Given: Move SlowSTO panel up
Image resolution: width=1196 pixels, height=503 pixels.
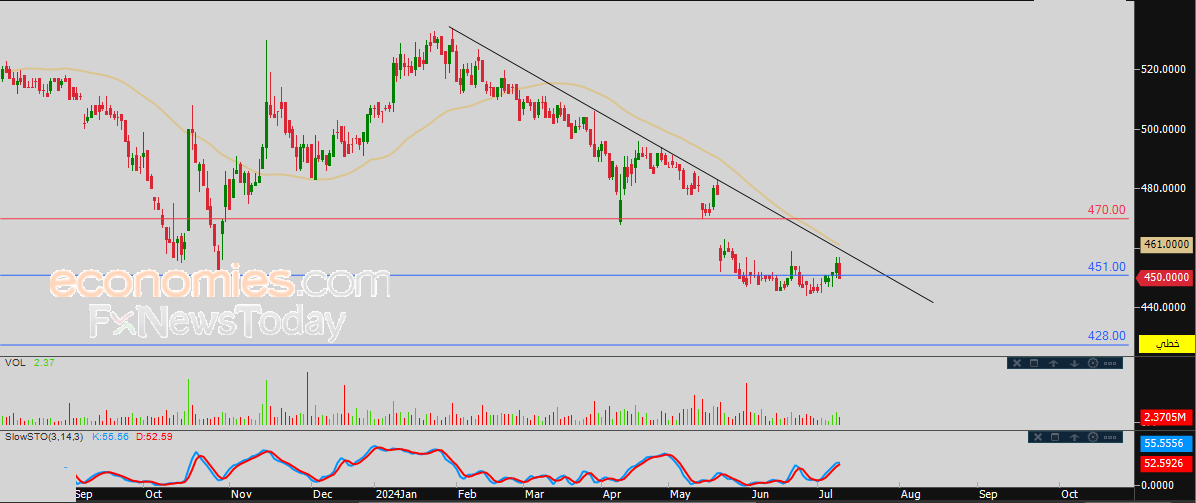Looking at the screenshot, I should 1073,437.
